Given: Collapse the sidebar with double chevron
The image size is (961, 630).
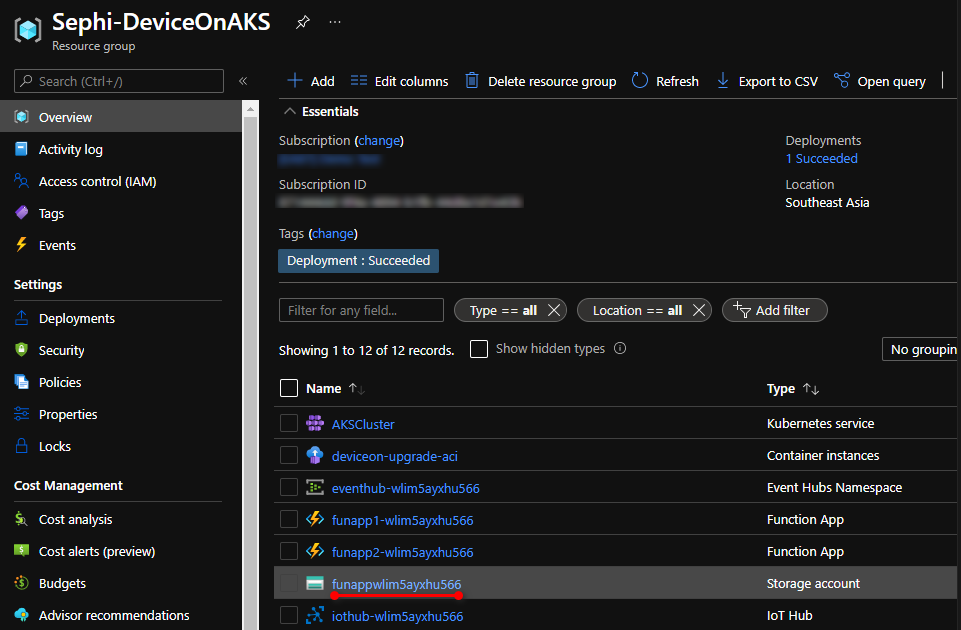Looking at the screenshot, I should click(x=243, y=81).
